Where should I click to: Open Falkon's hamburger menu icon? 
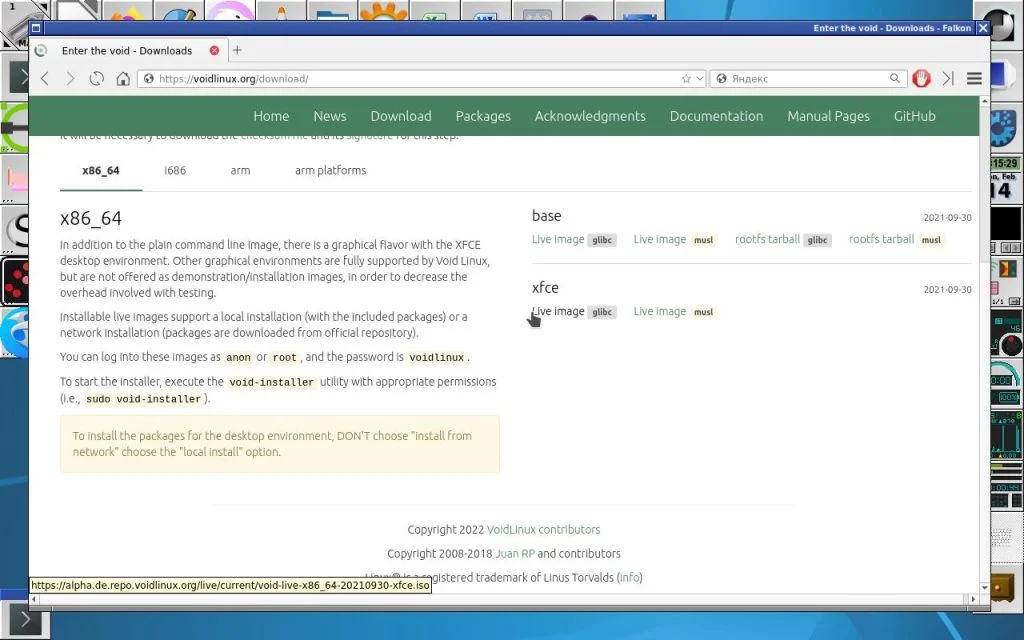(973, 77)
